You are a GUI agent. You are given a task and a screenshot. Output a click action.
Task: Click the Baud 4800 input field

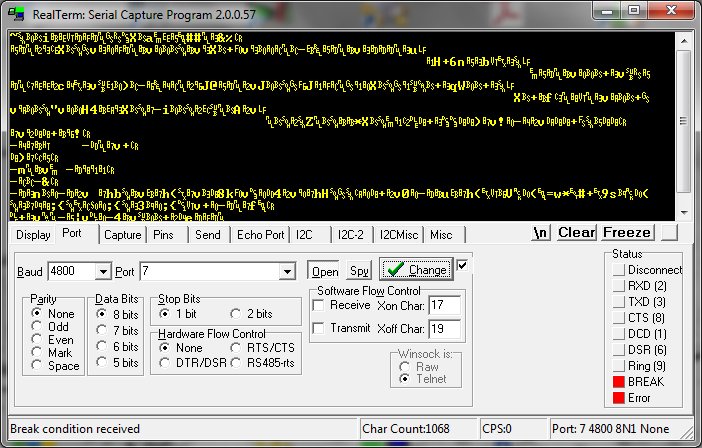pyautogui.click(x=72, y=271)
